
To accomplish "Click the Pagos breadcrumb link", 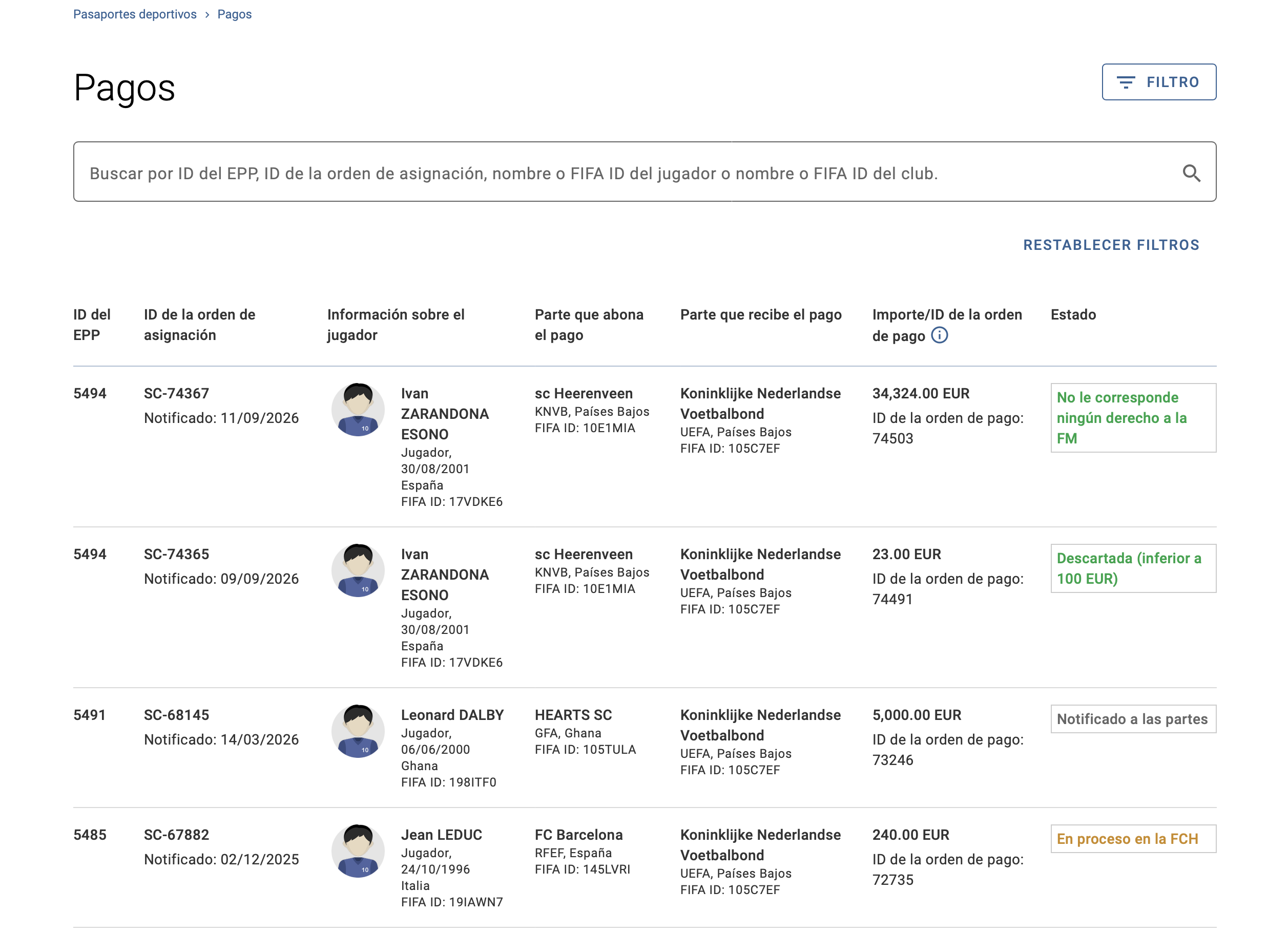I will pyautogui.click(x=234, y=14).
